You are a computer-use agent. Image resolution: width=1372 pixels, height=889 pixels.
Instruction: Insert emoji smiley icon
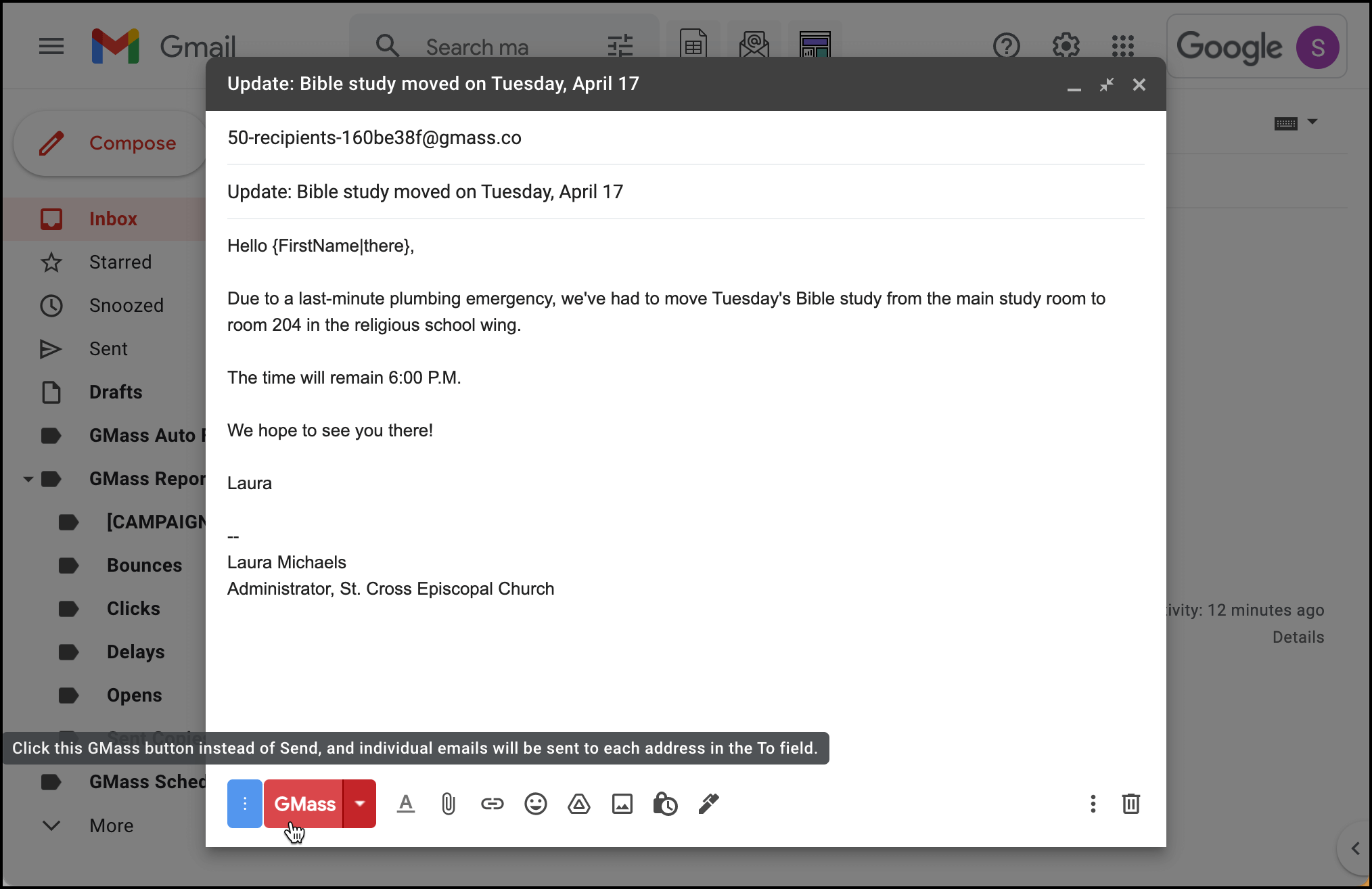pyautogui.click(x=536, y=804)
